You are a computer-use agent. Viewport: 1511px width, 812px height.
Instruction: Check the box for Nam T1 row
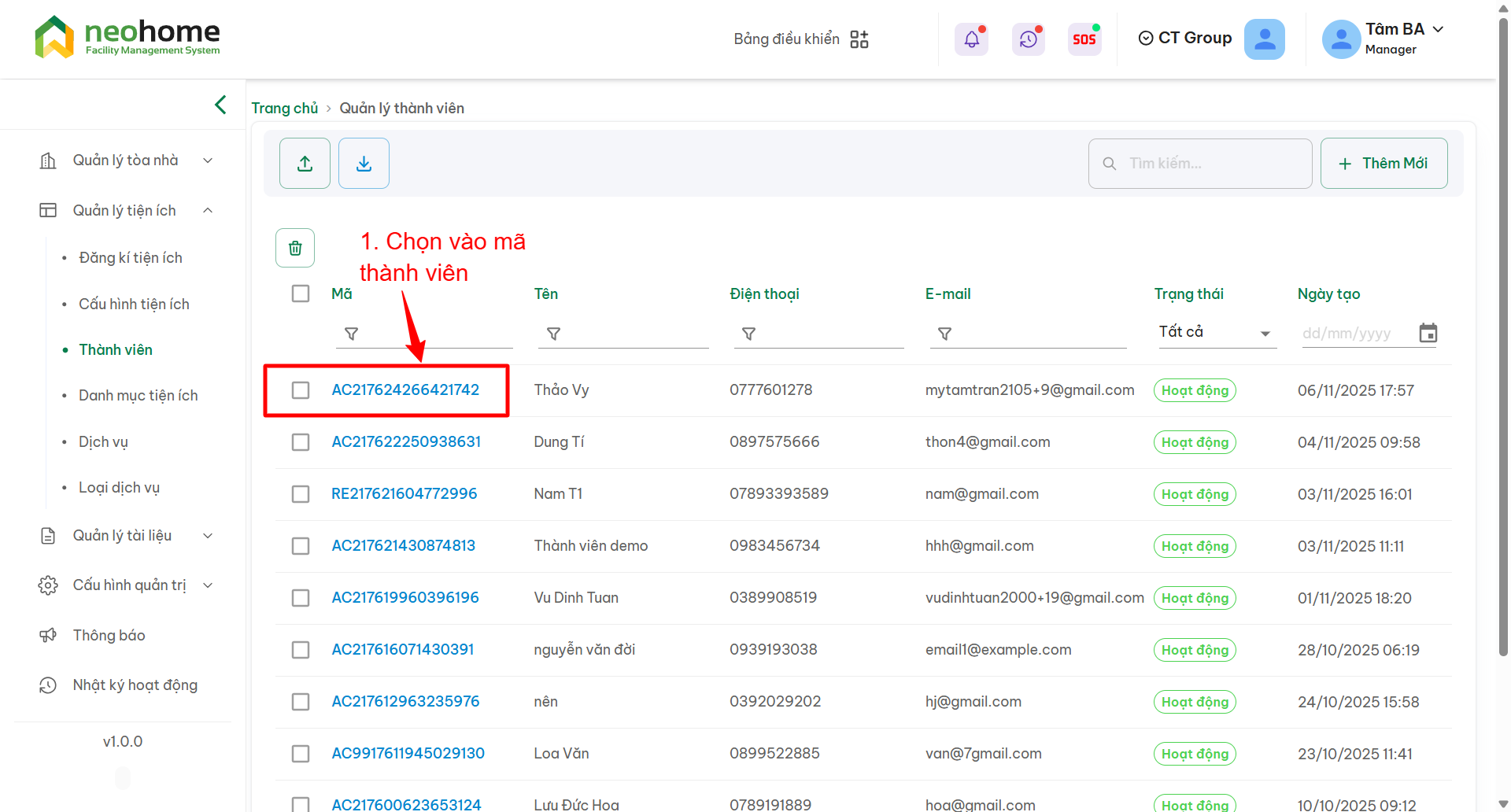coord(301,494)
